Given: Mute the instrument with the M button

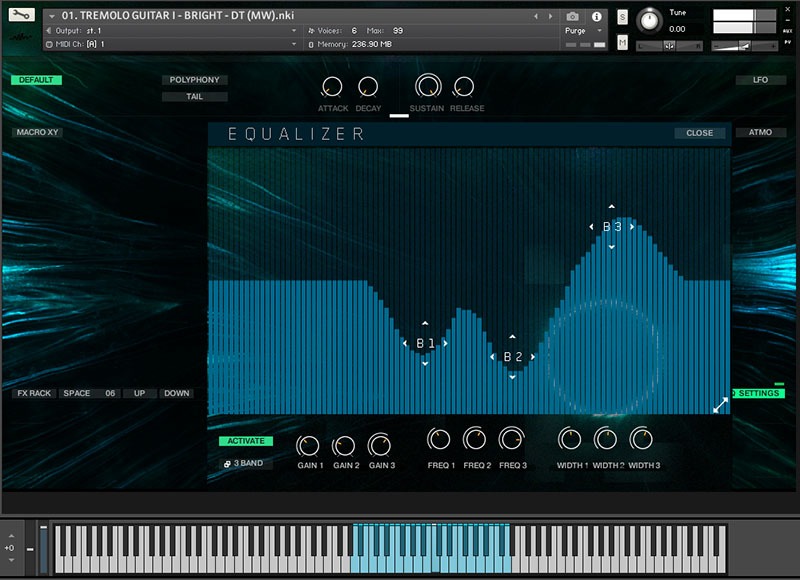Looking at the screenshot, I should [x=623, y=42].
